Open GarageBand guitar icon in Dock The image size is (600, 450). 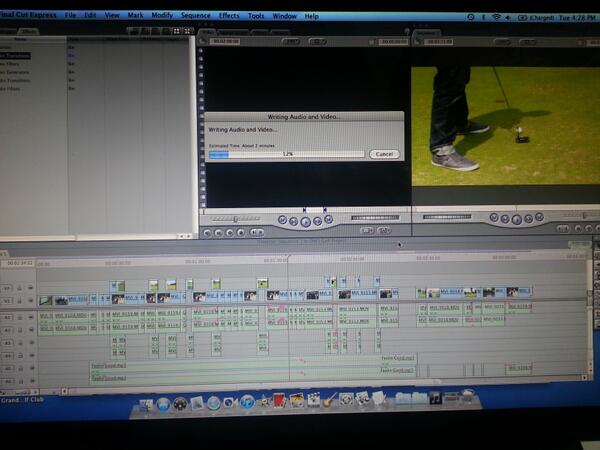tap(329, 399)
